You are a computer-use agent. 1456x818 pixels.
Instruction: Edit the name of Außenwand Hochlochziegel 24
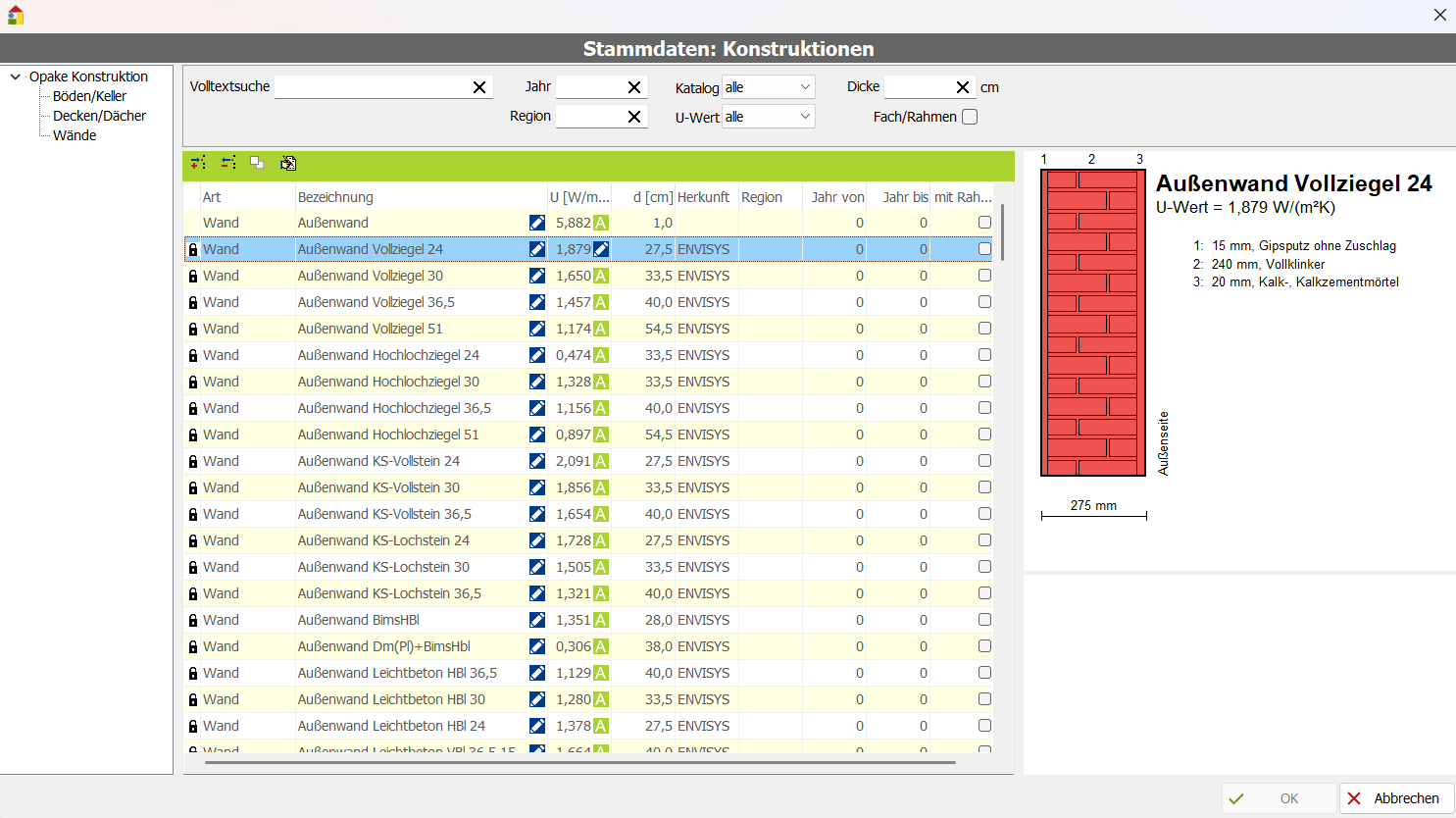[537, 355]
